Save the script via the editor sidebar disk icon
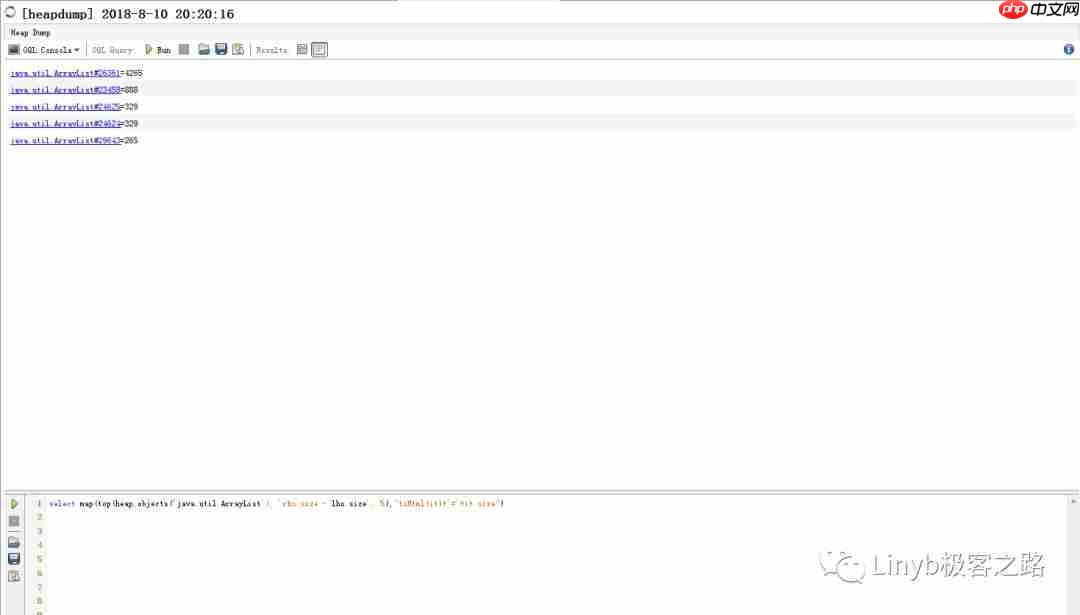1080x615 pixels. pyautogui.click(x=14, y=558)
